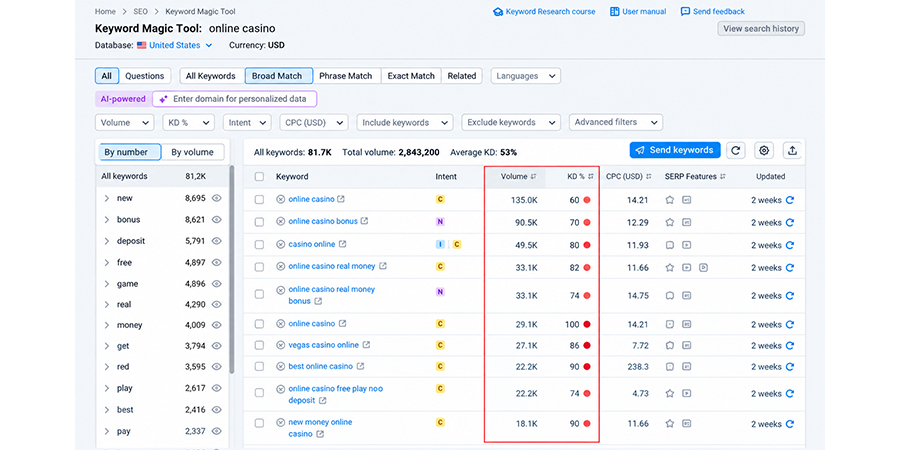Screen dimensions: 900x450
Task: Open the Include keywords dropdown
Action: pos(405,122)
